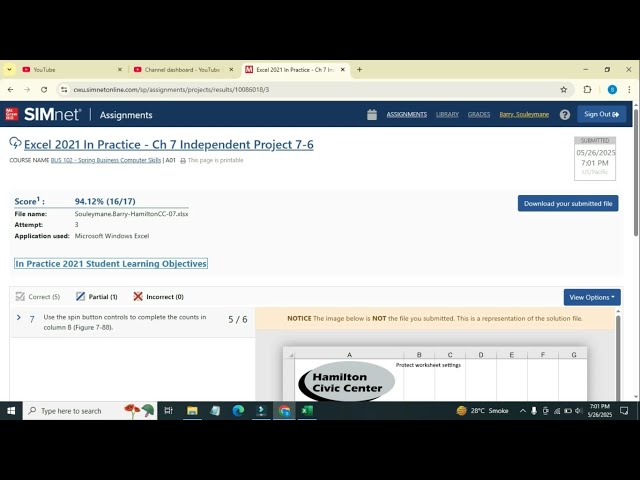Open File Explorer from taskbar
The image size is (640, 480).
click(x=192, y=411)
